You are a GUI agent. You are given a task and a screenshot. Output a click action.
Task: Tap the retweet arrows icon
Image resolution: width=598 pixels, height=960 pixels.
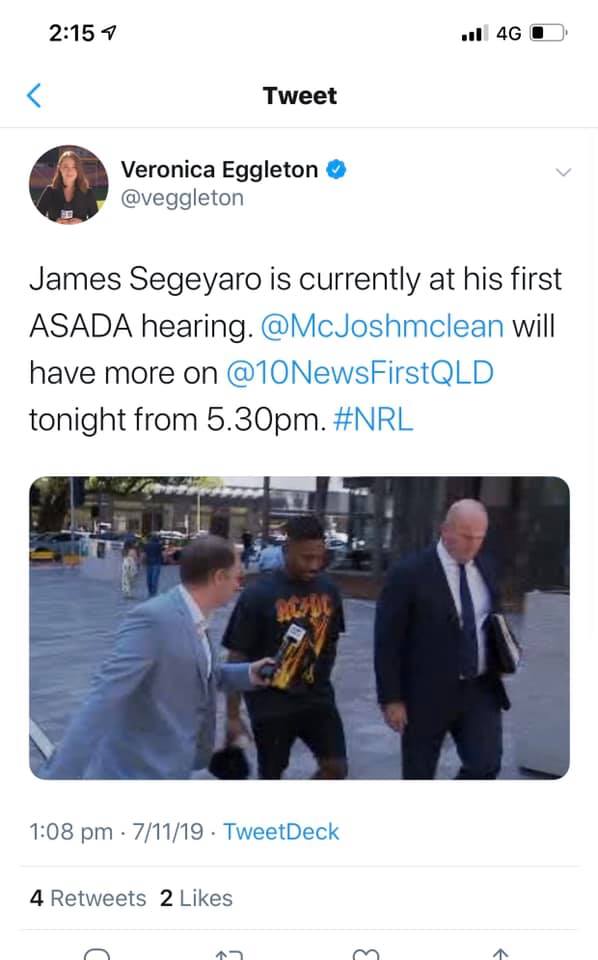(230, 954)
